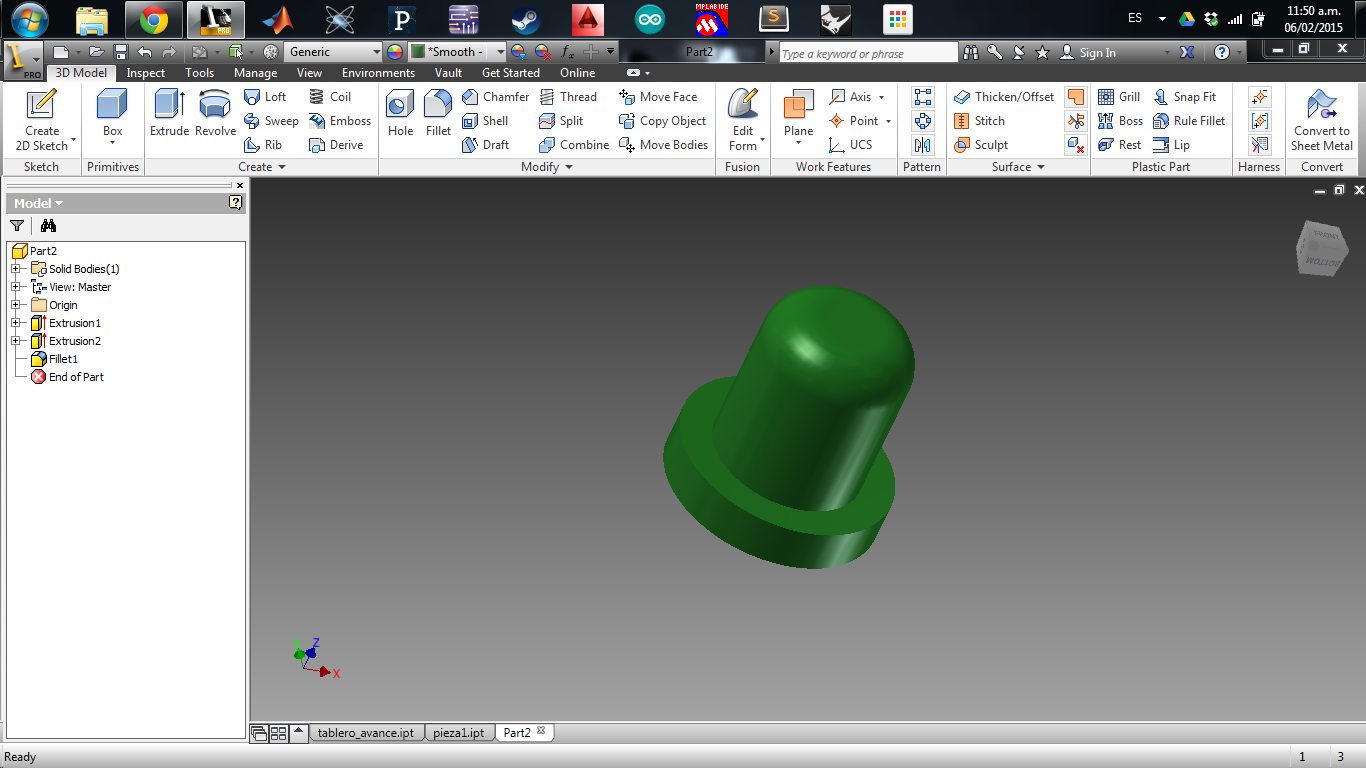The height and width of the screenshot is (768, 1366).
Task: Click the Snap Fit tool
Action: pyautogui.click(x=1184, y=97)
